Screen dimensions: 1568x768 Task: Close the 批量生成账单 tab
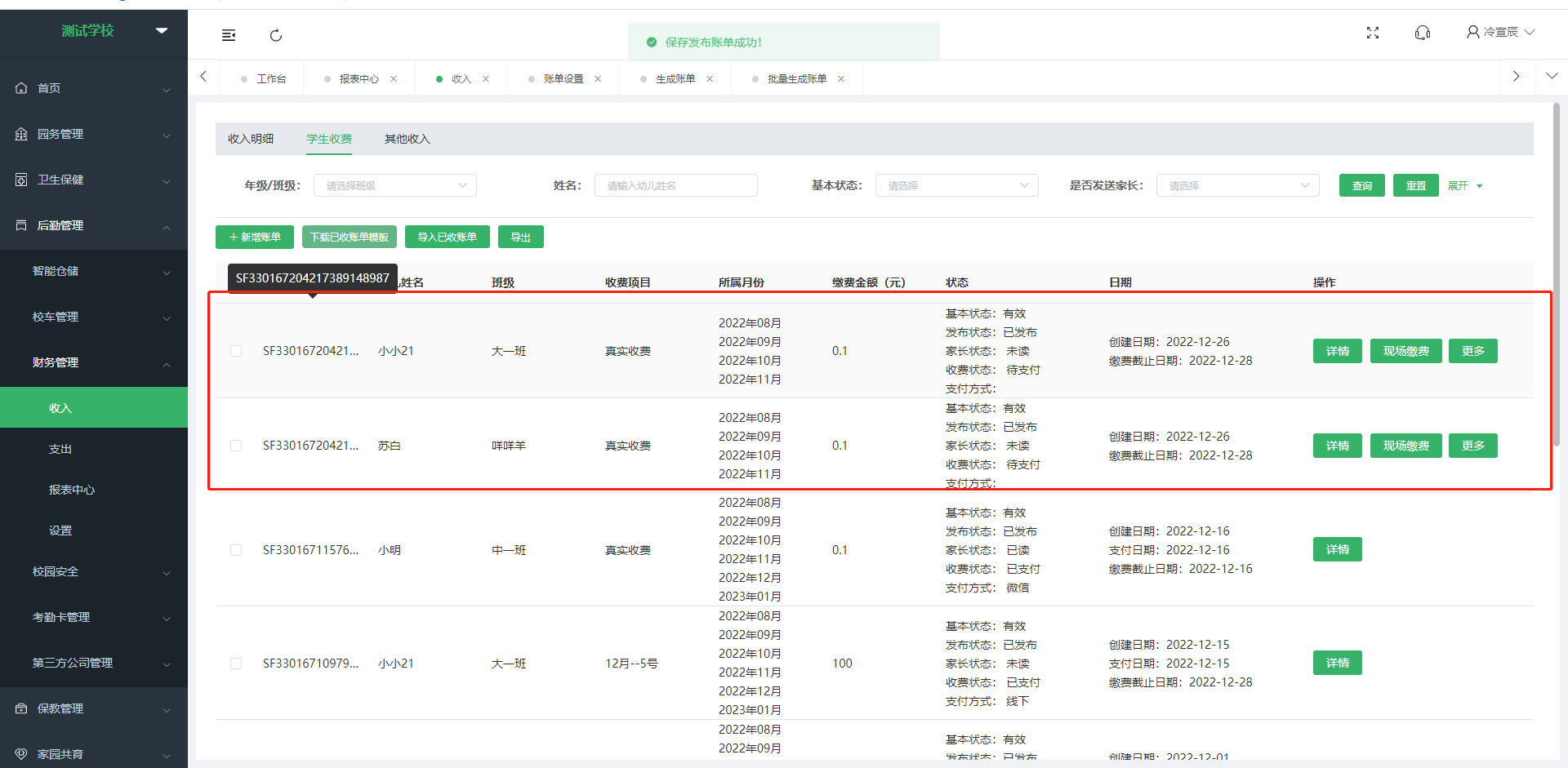pyautogui.click(x=841, y=79)
